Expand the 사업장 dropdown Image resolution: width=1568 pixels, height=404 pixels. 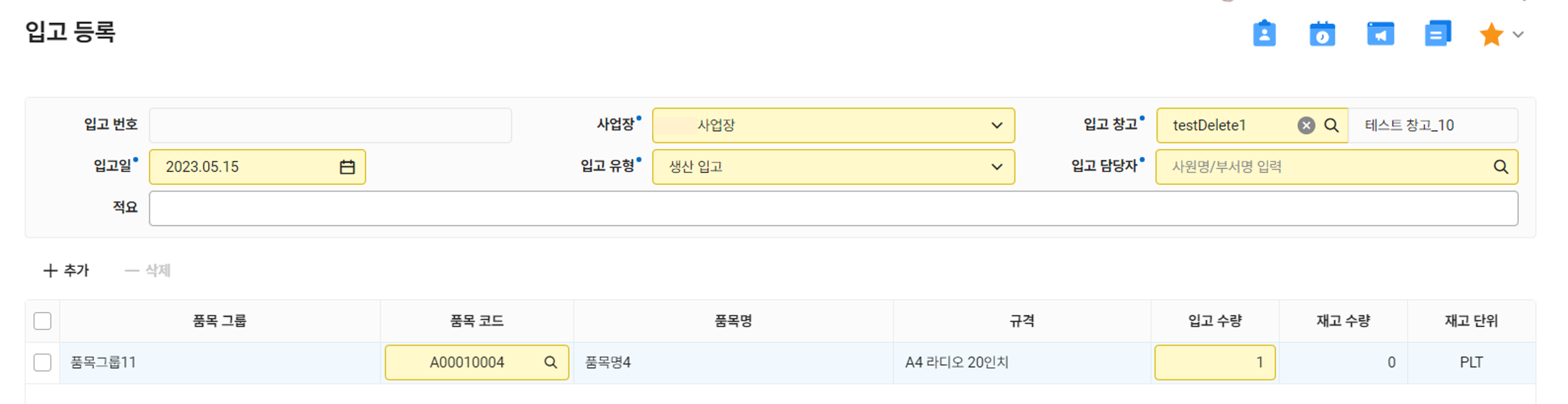(x=833, y=125)
